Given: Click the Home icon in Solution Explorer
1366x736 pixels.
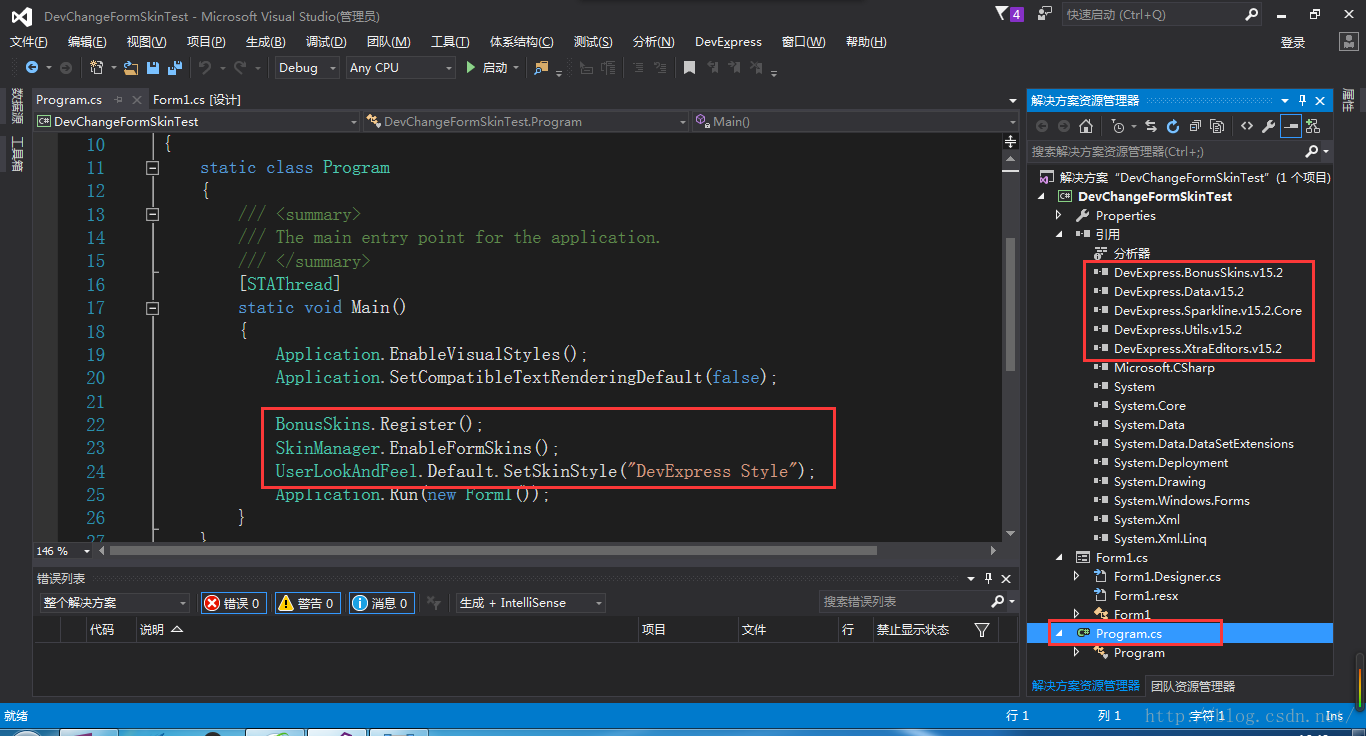Looking at the screenshot, I should pyautogui.click(x=1086, y=126).
